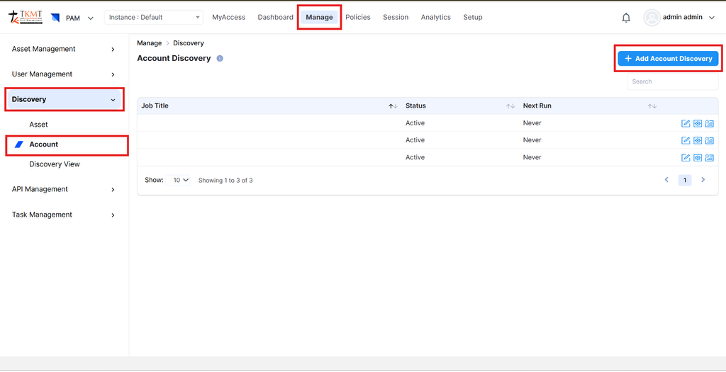This screenshot has height=372, width=726.
Task: Open the Instance : Default dropdown
Action: click(154, 18)
